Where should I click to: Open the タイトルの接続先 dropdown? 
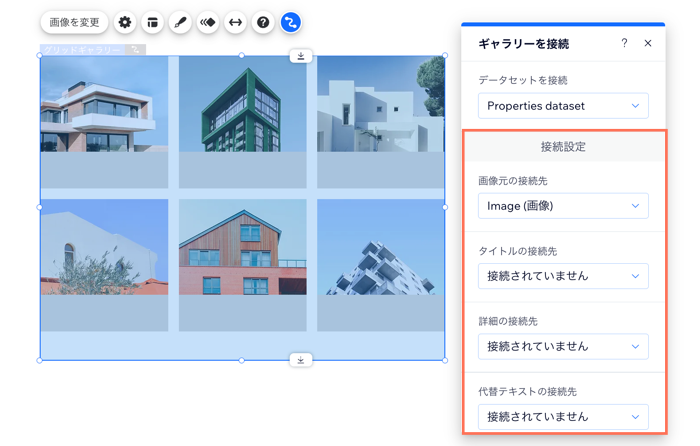point(563,276)
